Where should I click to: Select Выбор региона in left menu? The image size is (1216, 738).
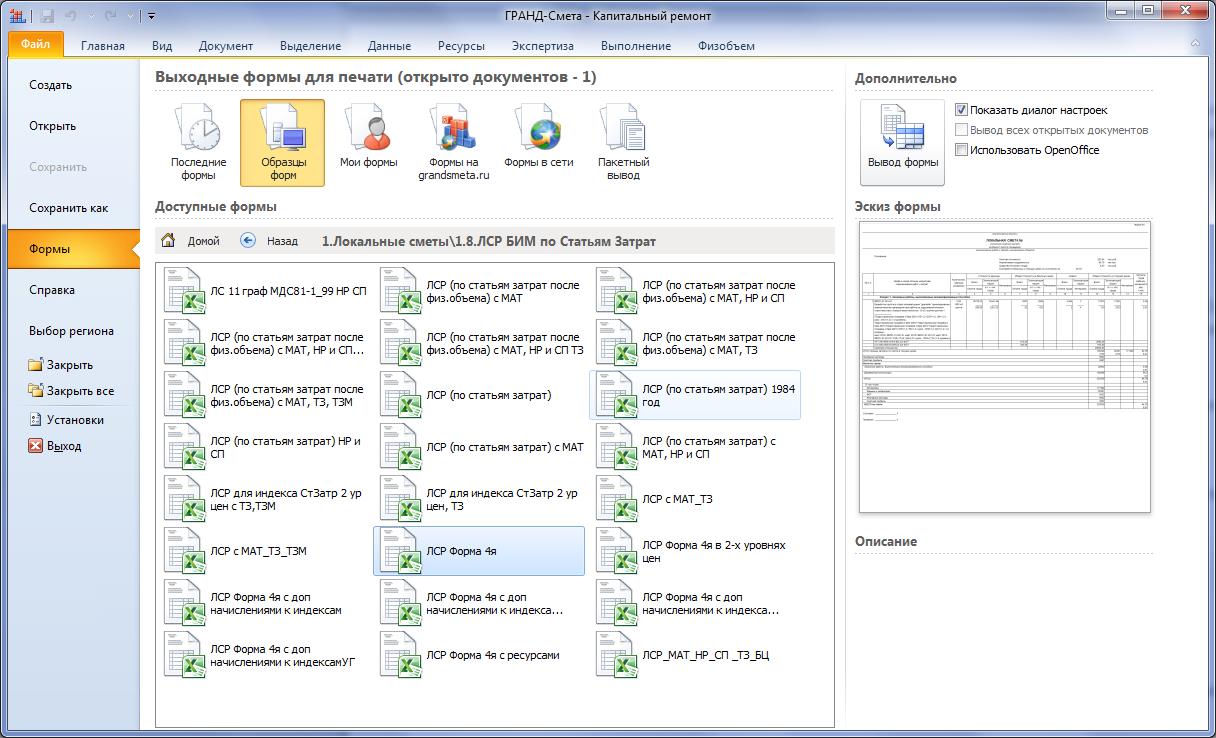click(71, 331)
